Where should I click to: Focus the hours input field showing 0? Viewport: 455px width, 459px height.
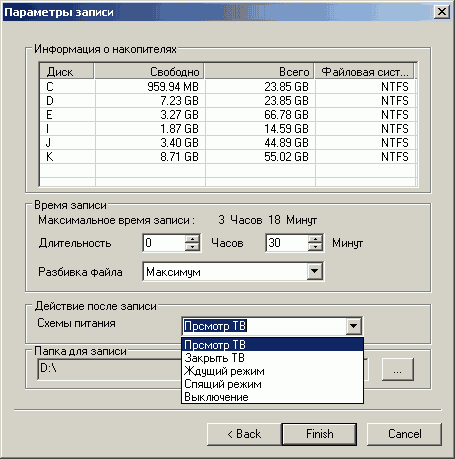tap(164, 243)
